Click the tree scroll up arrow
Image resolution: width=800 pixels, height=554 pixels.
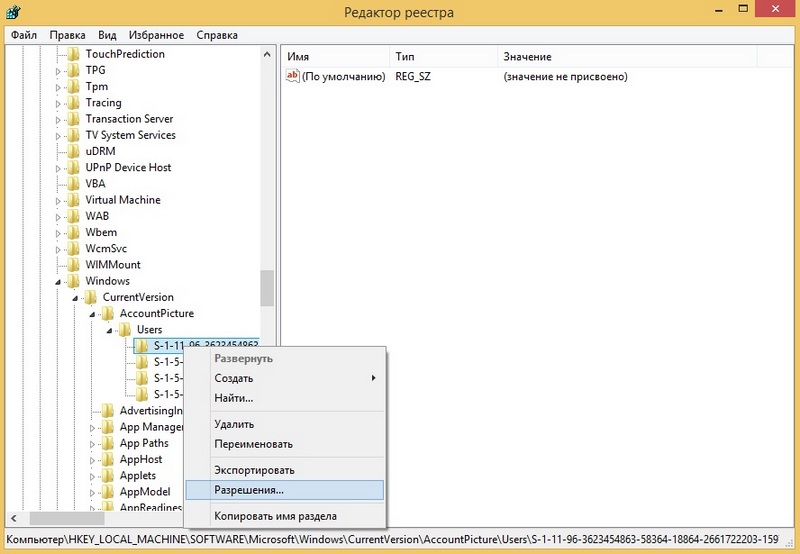[267, 54]
